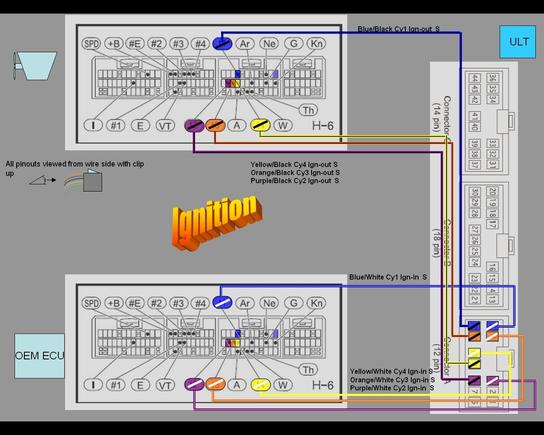Screen dimensions: 544x435
Task: Click the yellow/black striped oval in the upper diagram
Action: pyautogui.click(x=260, y=125)
